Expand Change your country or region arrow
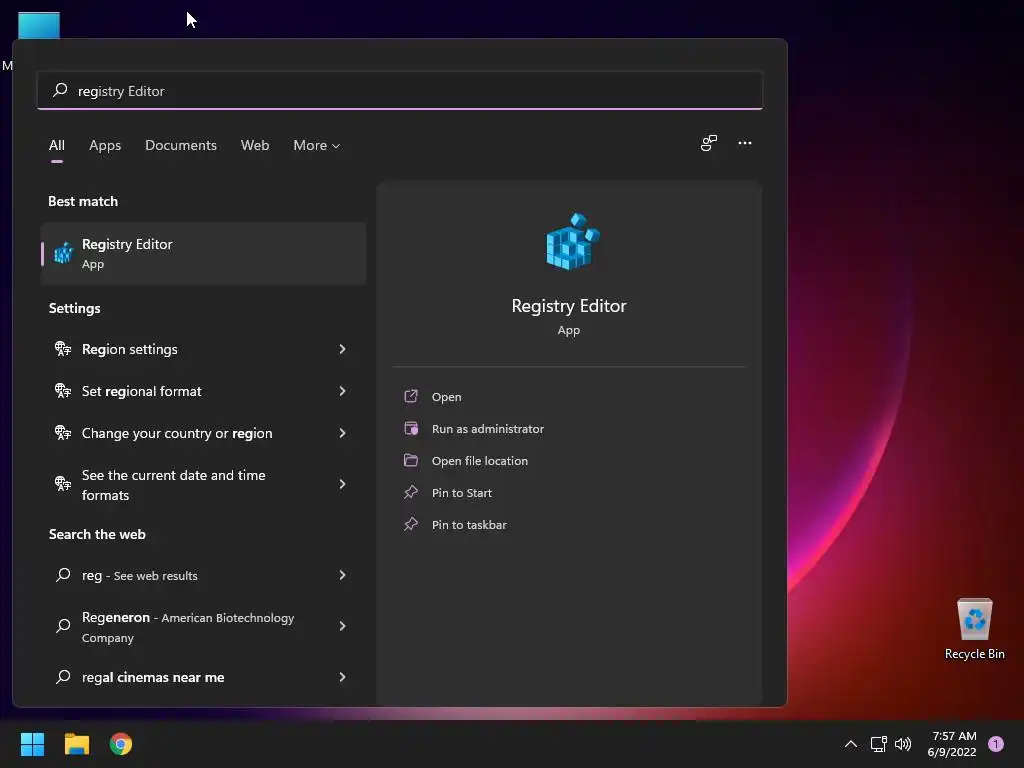 pos(342,432)
